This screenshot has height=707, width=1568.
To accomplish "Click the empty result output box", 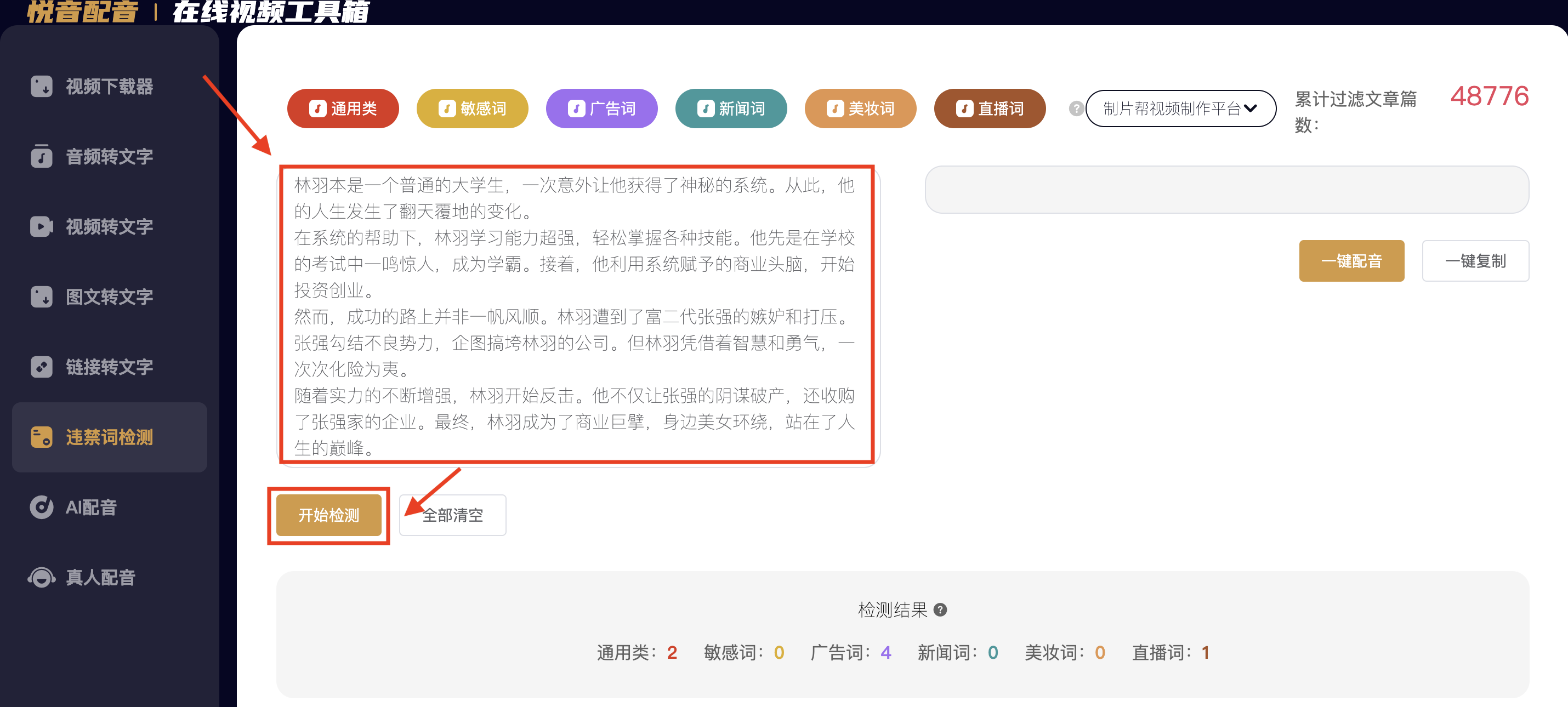I will coord(1226,189).
